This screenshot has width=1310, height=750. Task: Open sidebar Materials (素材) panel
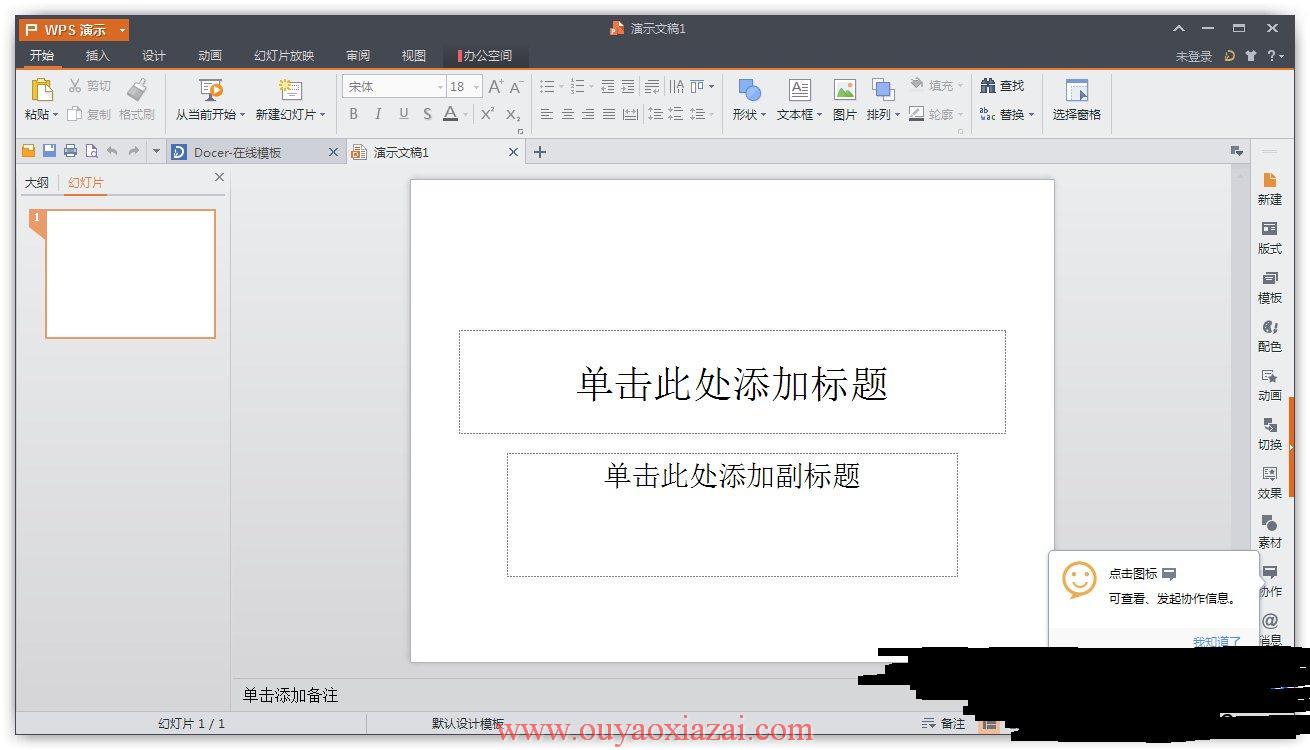(1270, 532)
